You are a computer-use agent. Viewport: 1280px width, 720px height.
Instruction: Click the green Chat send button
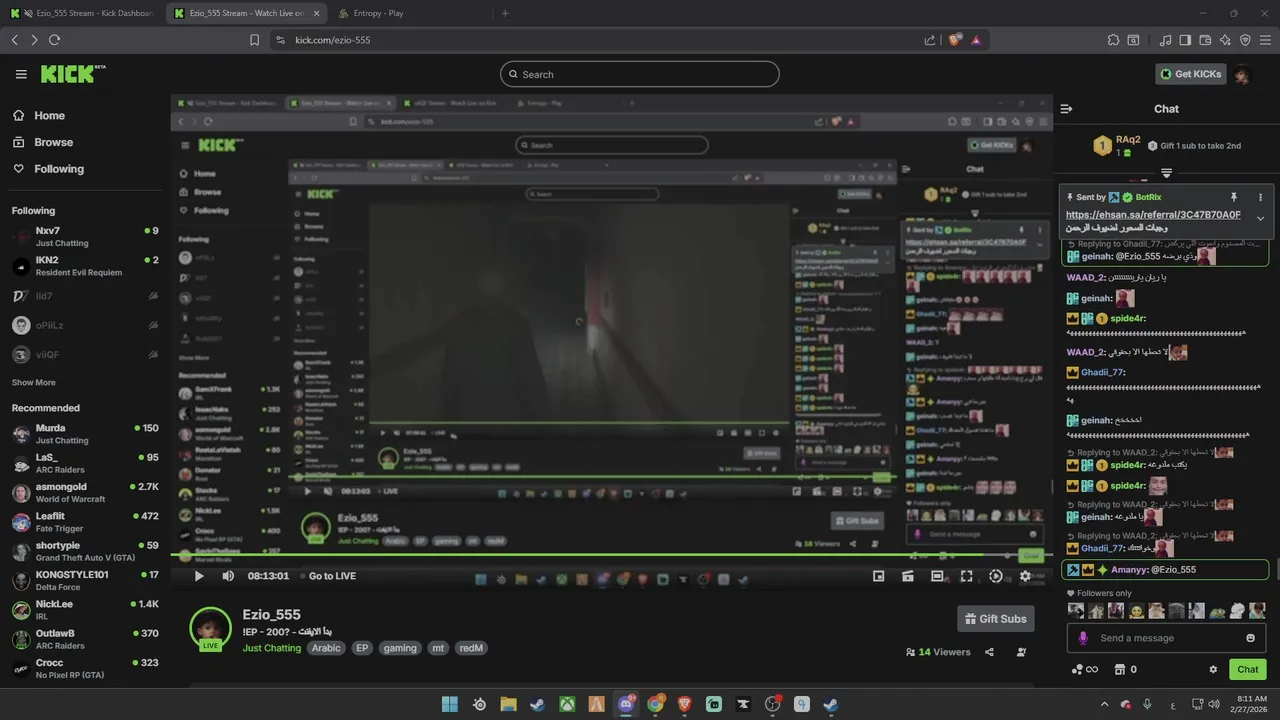pos(1248,669)
